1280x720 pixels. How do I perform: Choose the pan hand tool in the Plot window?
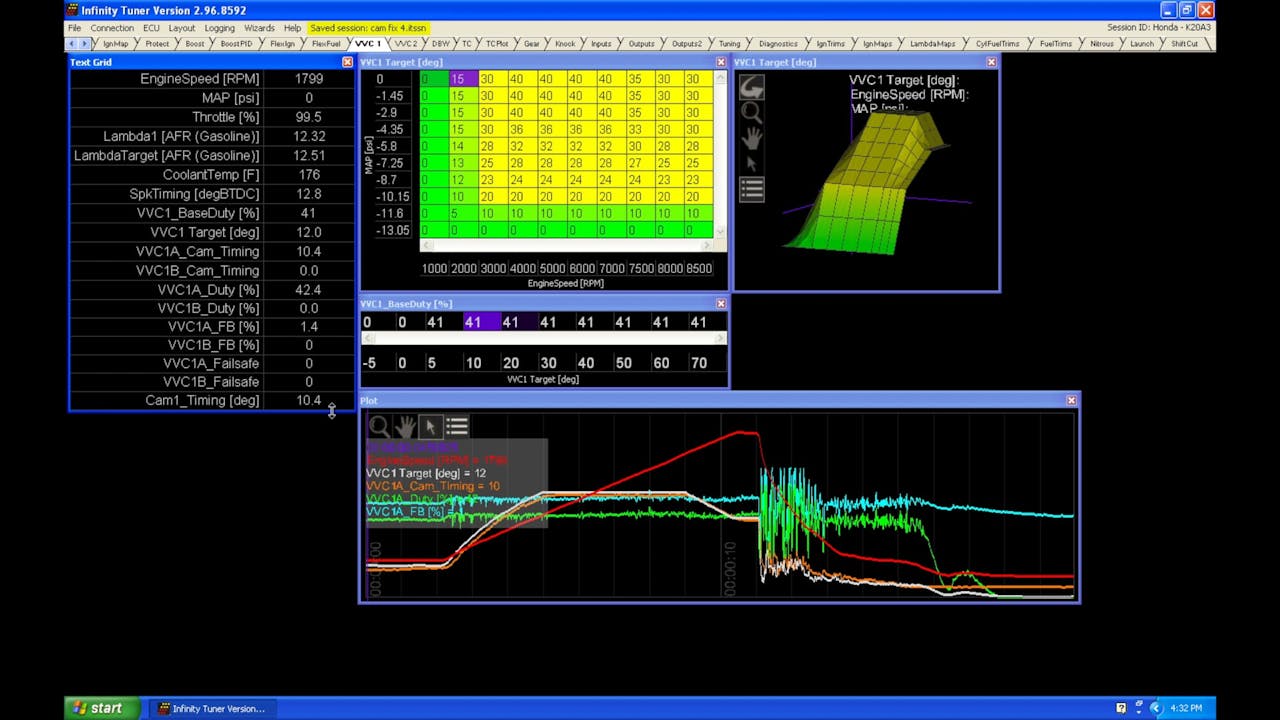tap(405, 426)
